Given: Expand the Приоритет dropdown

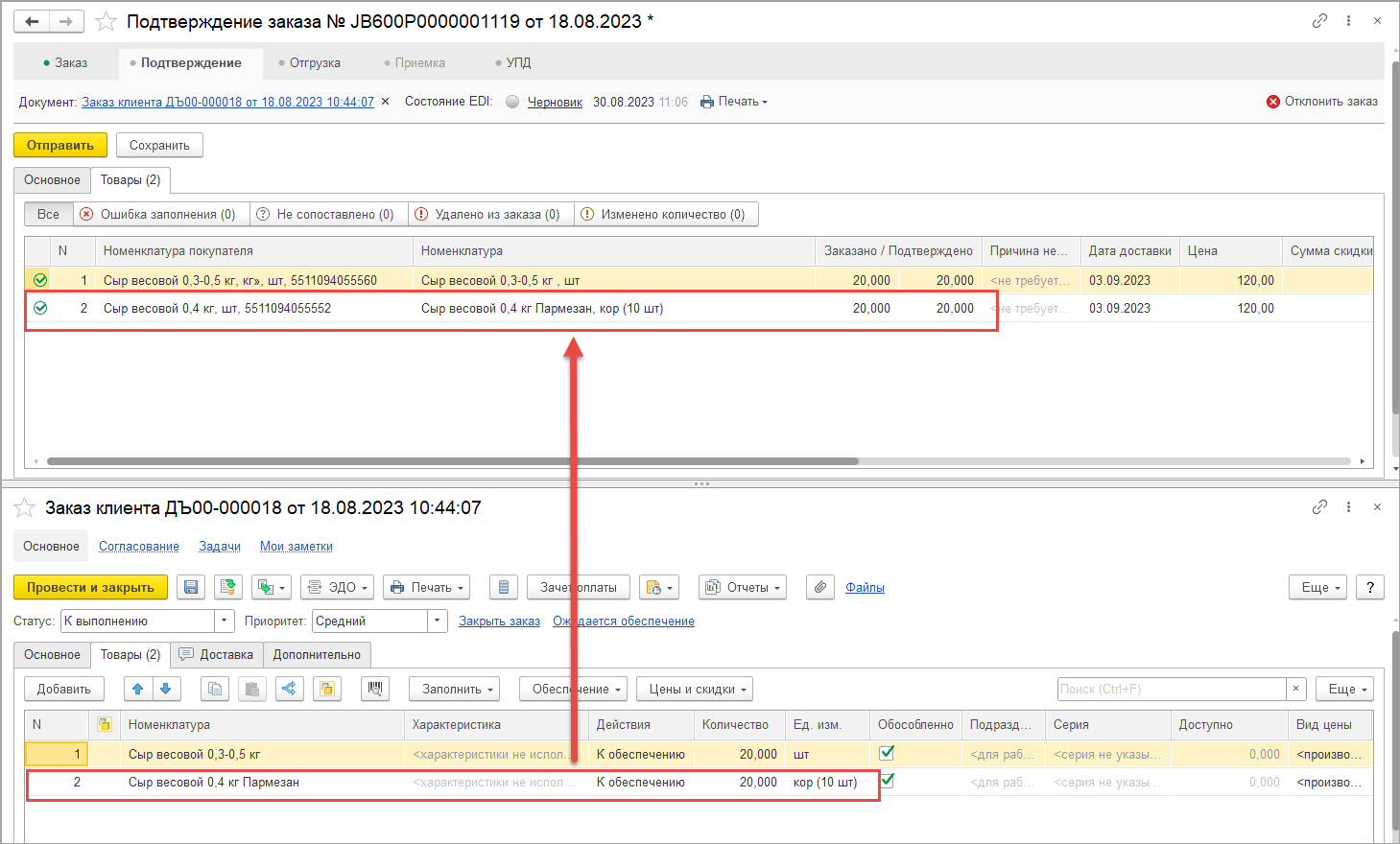Looking at the screenshot, I should pyautogui.click(x=438, y=621).
